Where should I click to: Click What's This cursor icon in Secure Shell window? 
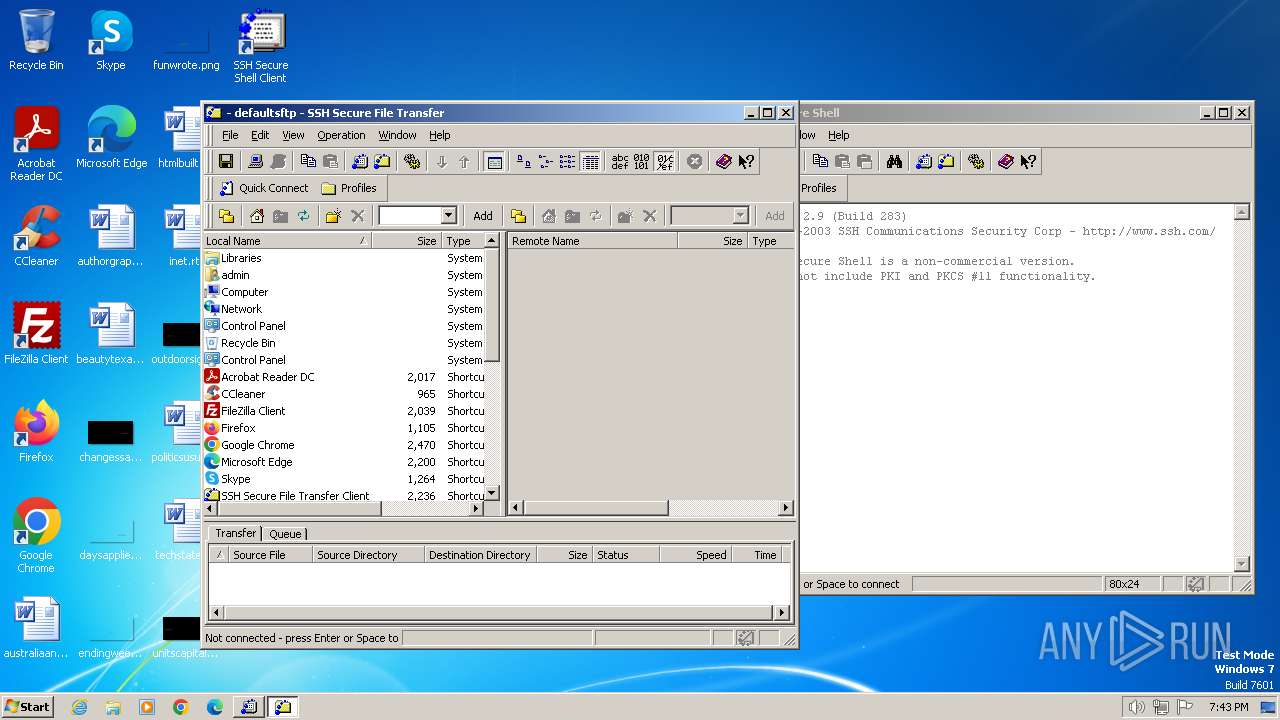tap(1028, 162)
